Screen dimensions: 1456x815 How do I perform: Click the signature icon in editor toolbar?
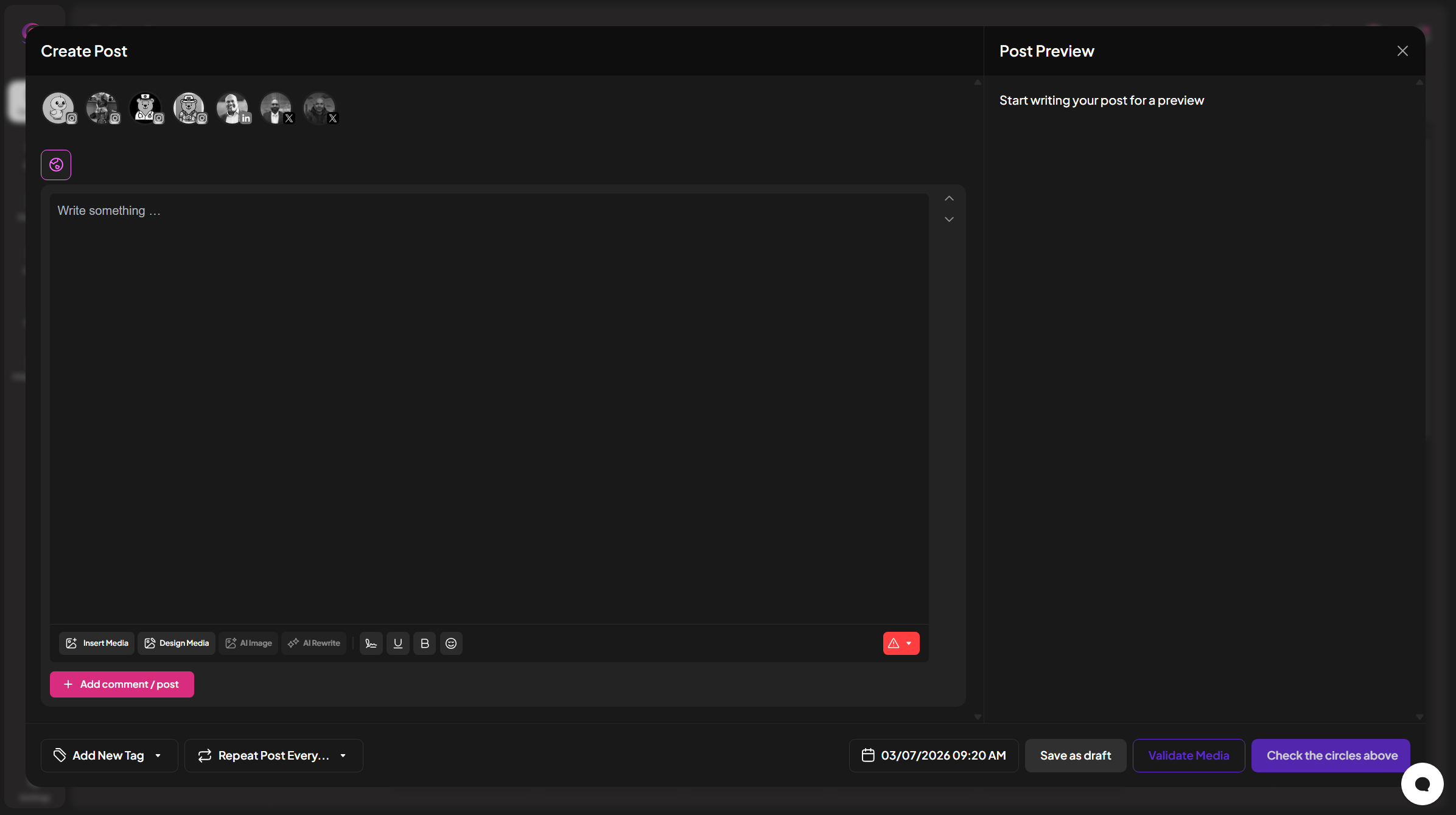coord(371,643)
